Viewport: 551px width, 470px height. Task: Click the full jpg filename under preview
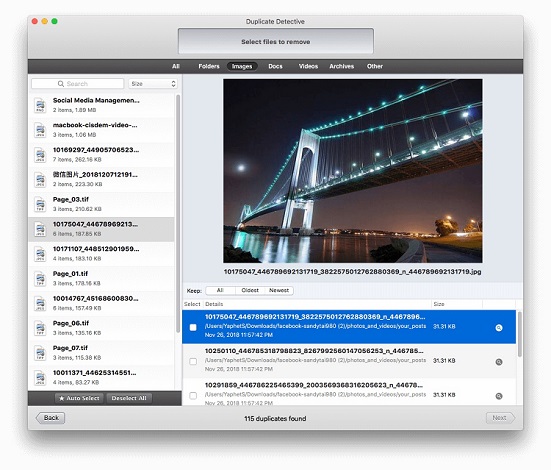pyautogui.click(x=352, y=272)
